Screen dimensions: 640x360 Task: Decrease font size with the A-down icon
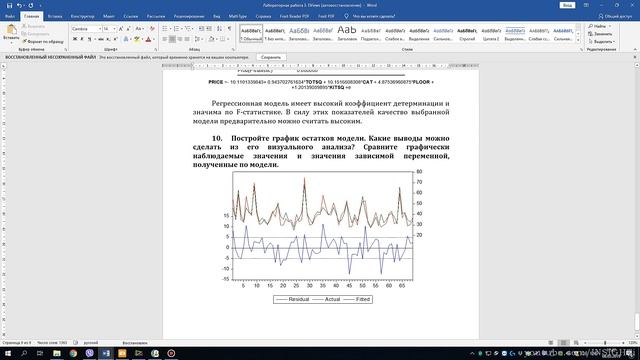coord(128,29)
